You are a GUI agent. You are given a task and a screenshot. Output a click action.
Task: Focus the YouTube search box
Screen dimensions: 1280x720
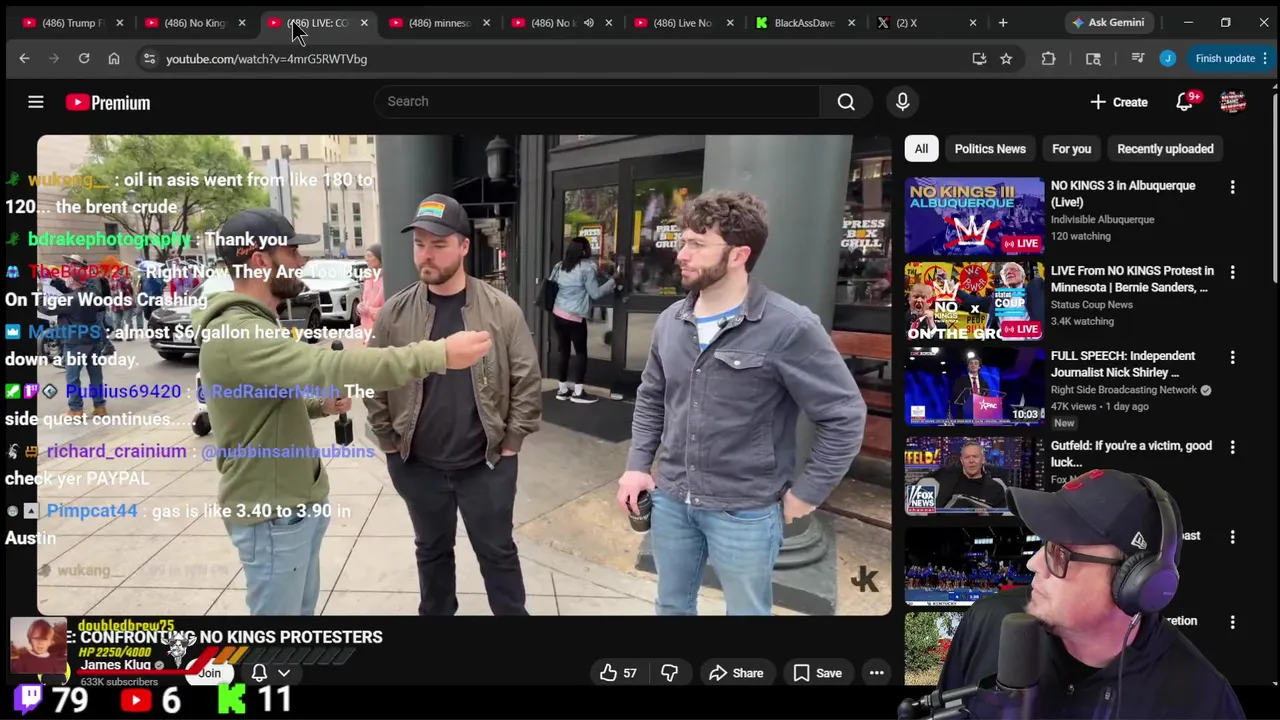[597, 101]
